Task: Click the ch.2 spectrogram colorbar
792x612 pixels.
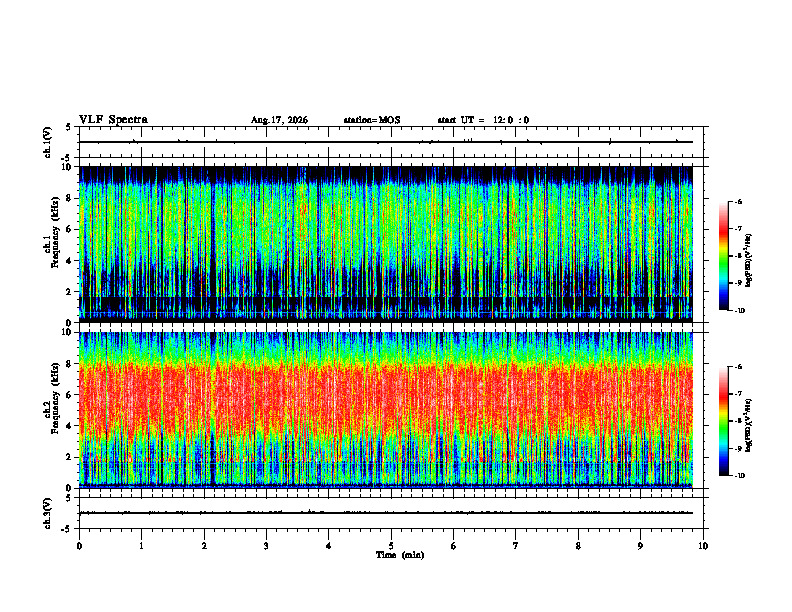Action: click(723, 421)
